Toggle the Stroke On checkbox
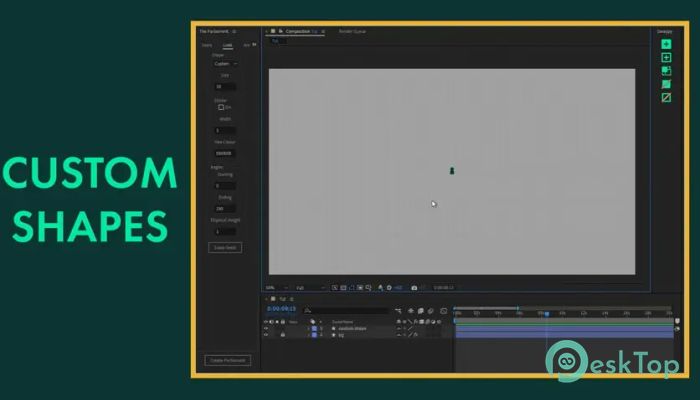The height and width of the screenshot is (400, 700). [221, 108]
